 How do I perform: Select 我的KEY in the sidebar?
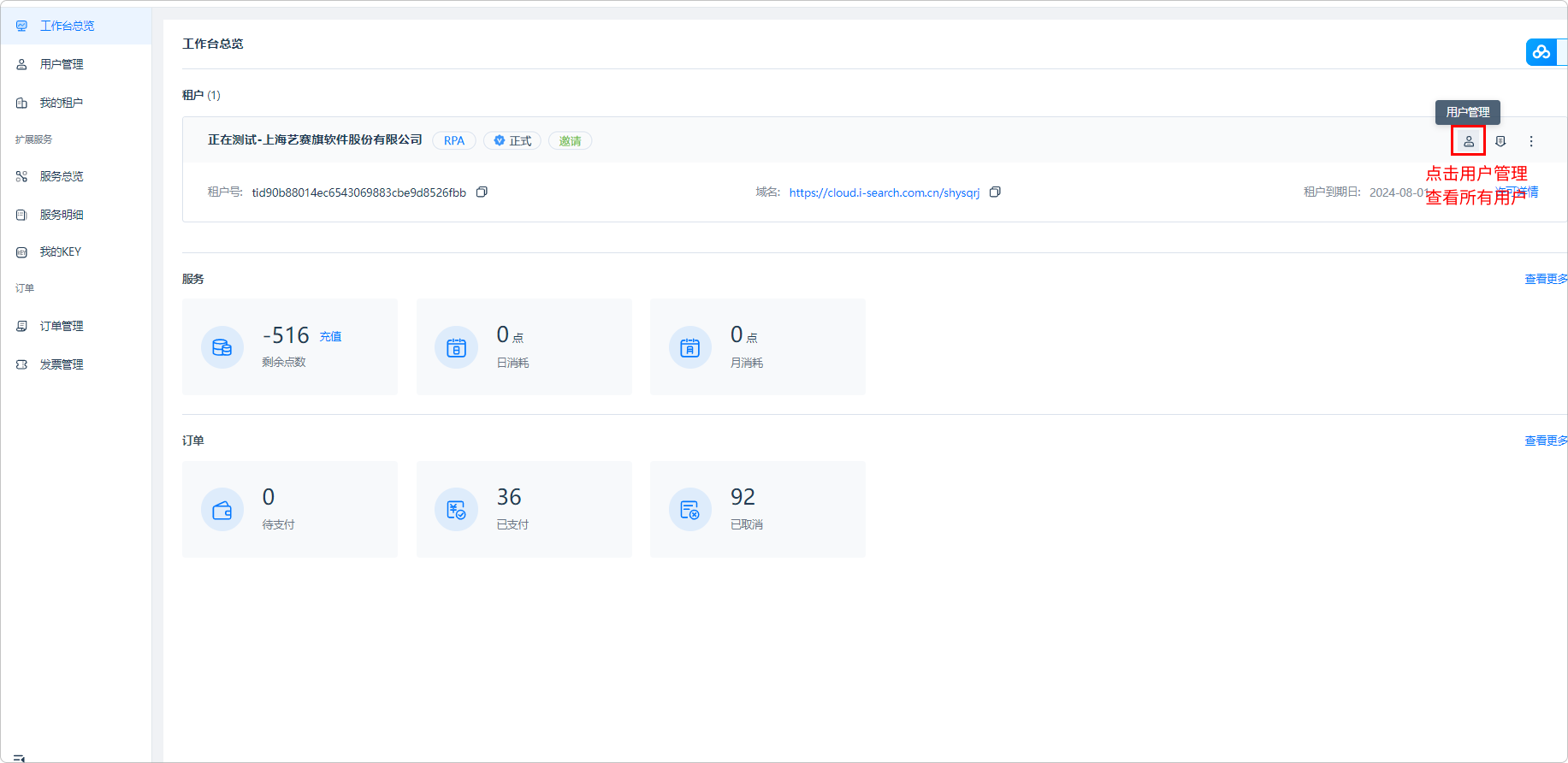[60, 252]
